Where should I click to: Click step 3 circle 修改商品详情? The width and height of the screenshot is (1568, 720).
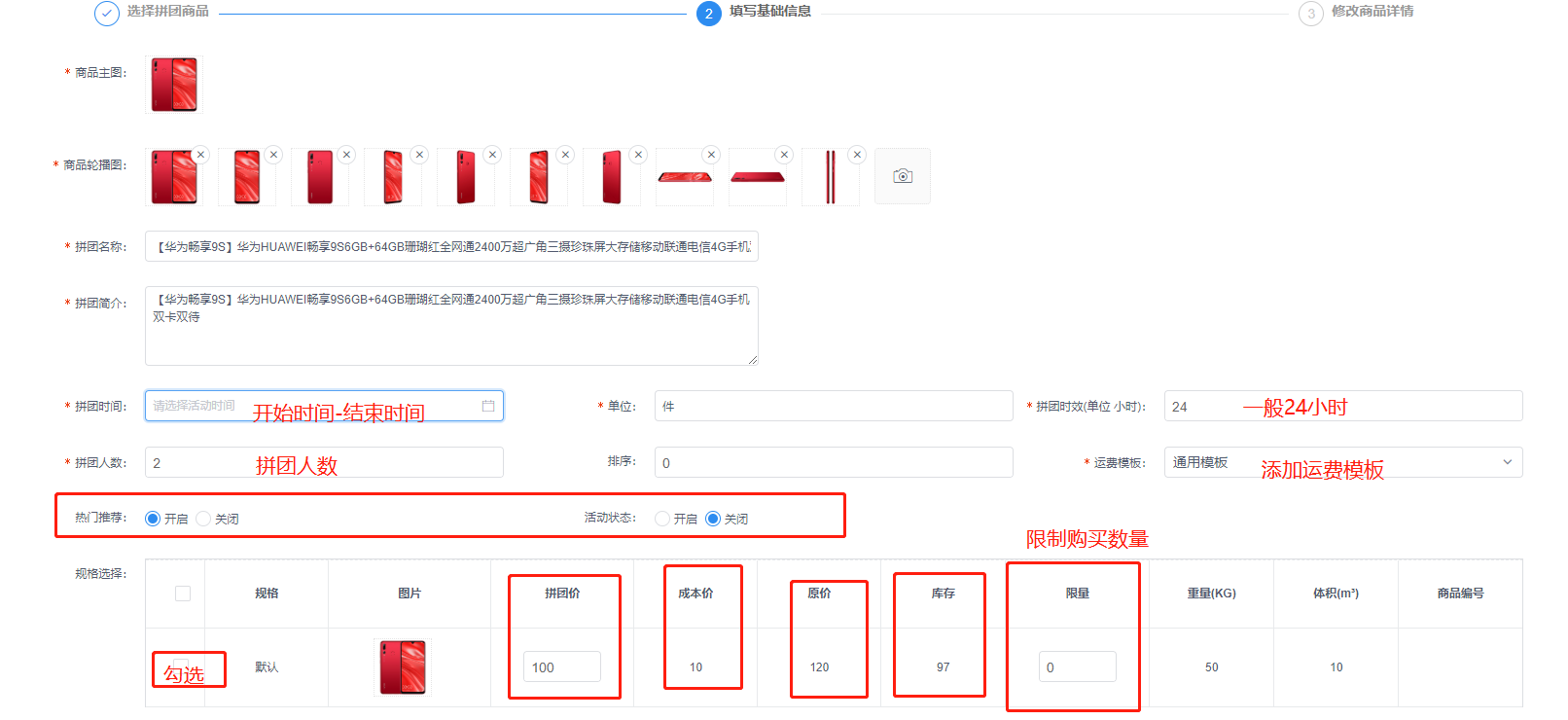click(x=1311, y=14)
